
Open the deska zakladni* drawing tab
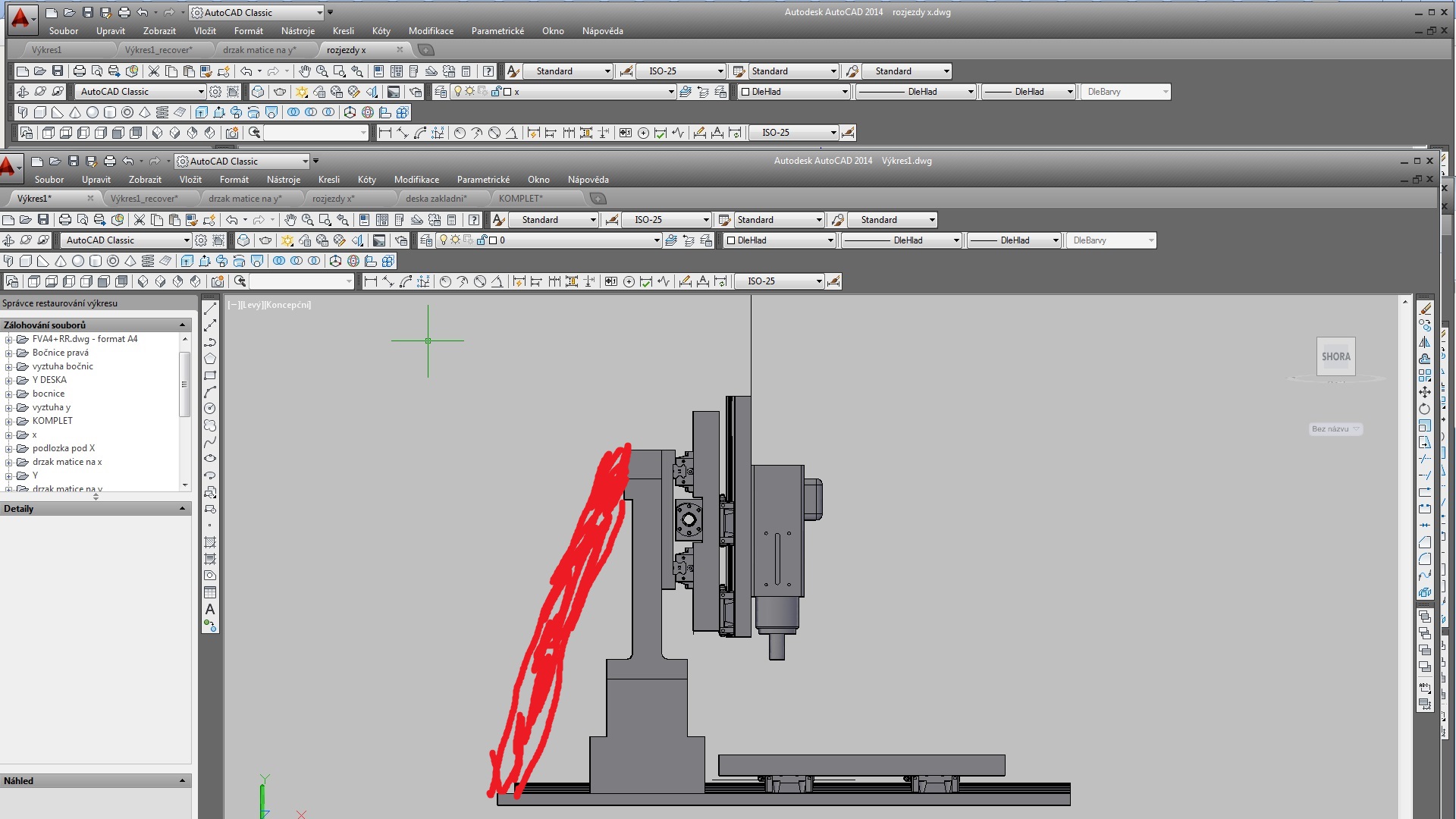pyautogui.click(x=435, y=199)
